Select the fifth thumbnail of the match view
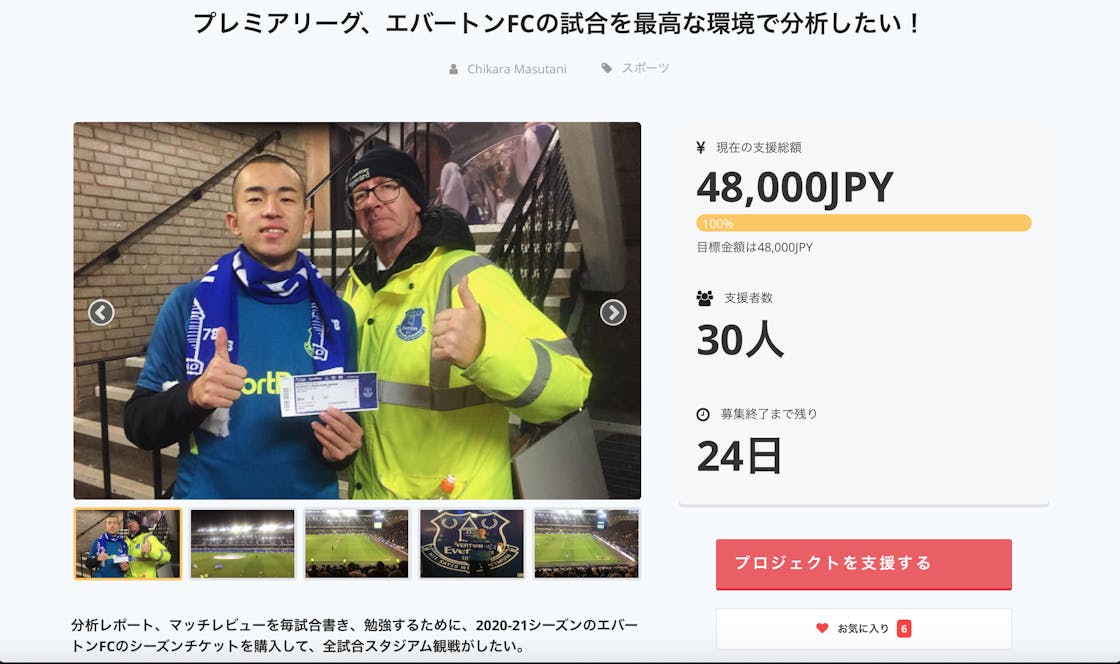The height and width of the screenshot is (664, 1120). click(x=586, y=543)
